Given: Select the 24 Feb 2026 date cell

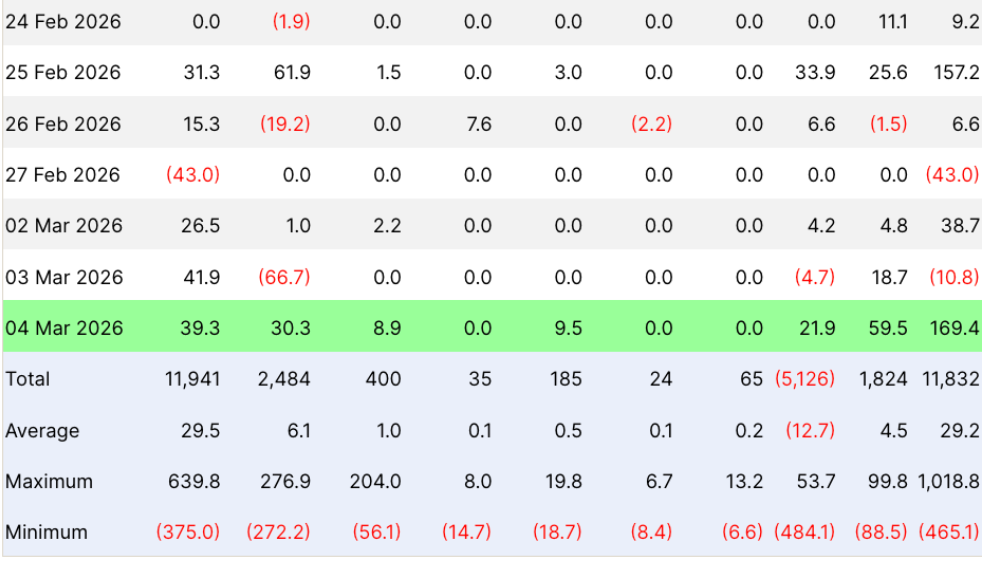Looking at the screenshot, I should 63,21.
